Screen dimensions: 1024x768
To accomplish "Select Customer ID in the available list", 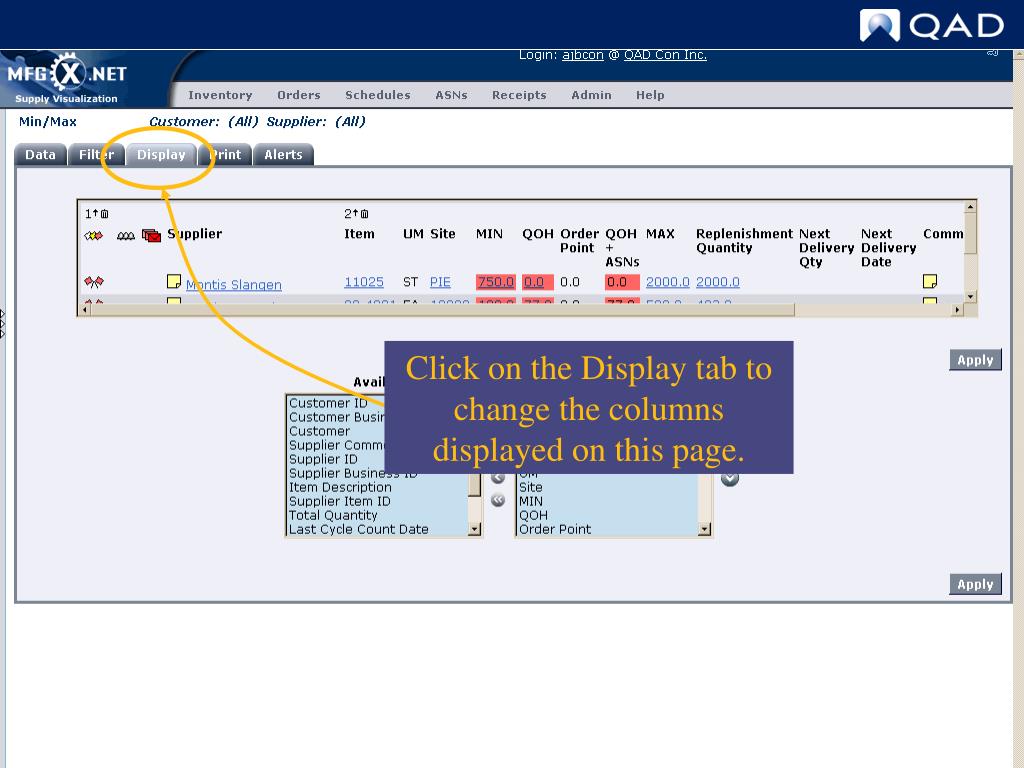I will tap(328, 403).
